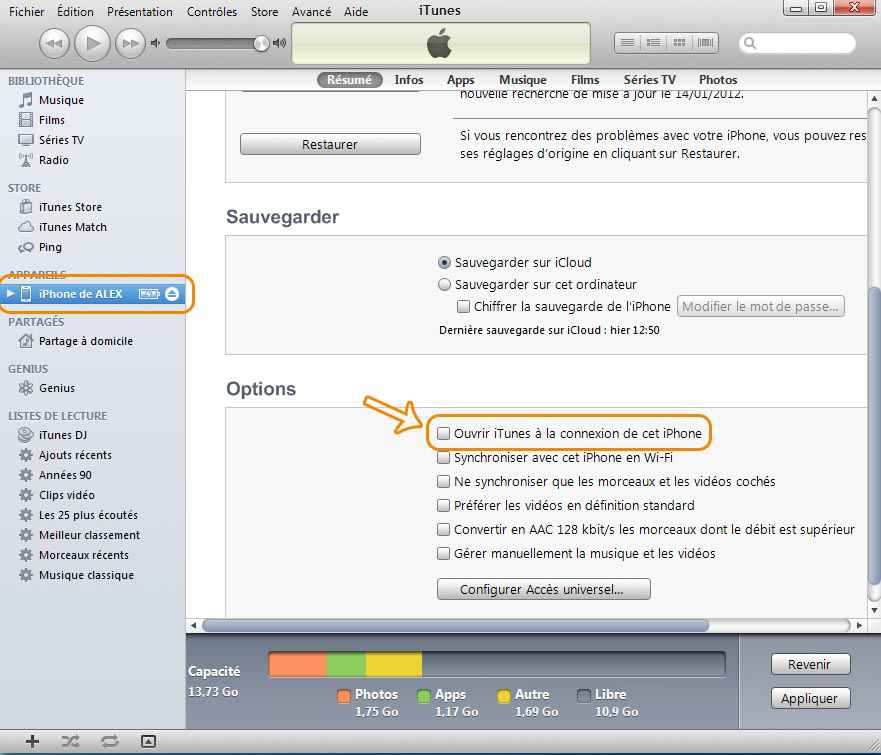Click iPhone battery status icon
The image size is (881, 755).
[149, 294]
